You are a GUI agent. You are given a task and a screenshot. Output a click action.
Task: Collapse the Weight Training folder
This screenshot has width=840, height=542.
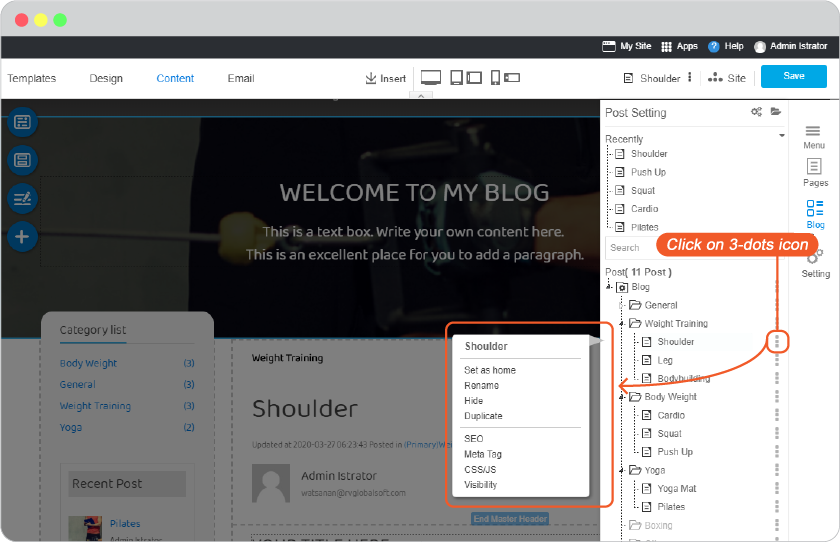point(622,323)
